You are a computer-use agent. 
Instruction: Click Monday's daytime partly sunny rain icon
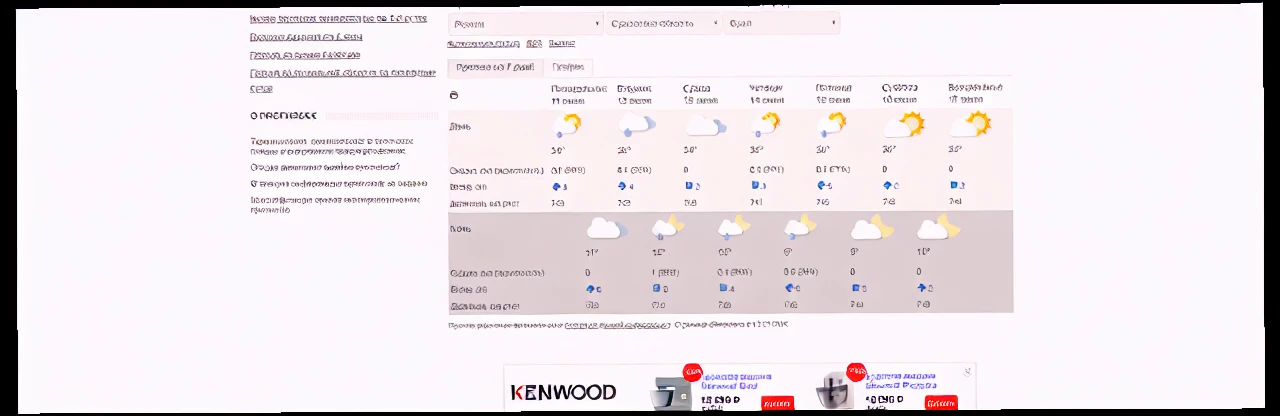566,125
